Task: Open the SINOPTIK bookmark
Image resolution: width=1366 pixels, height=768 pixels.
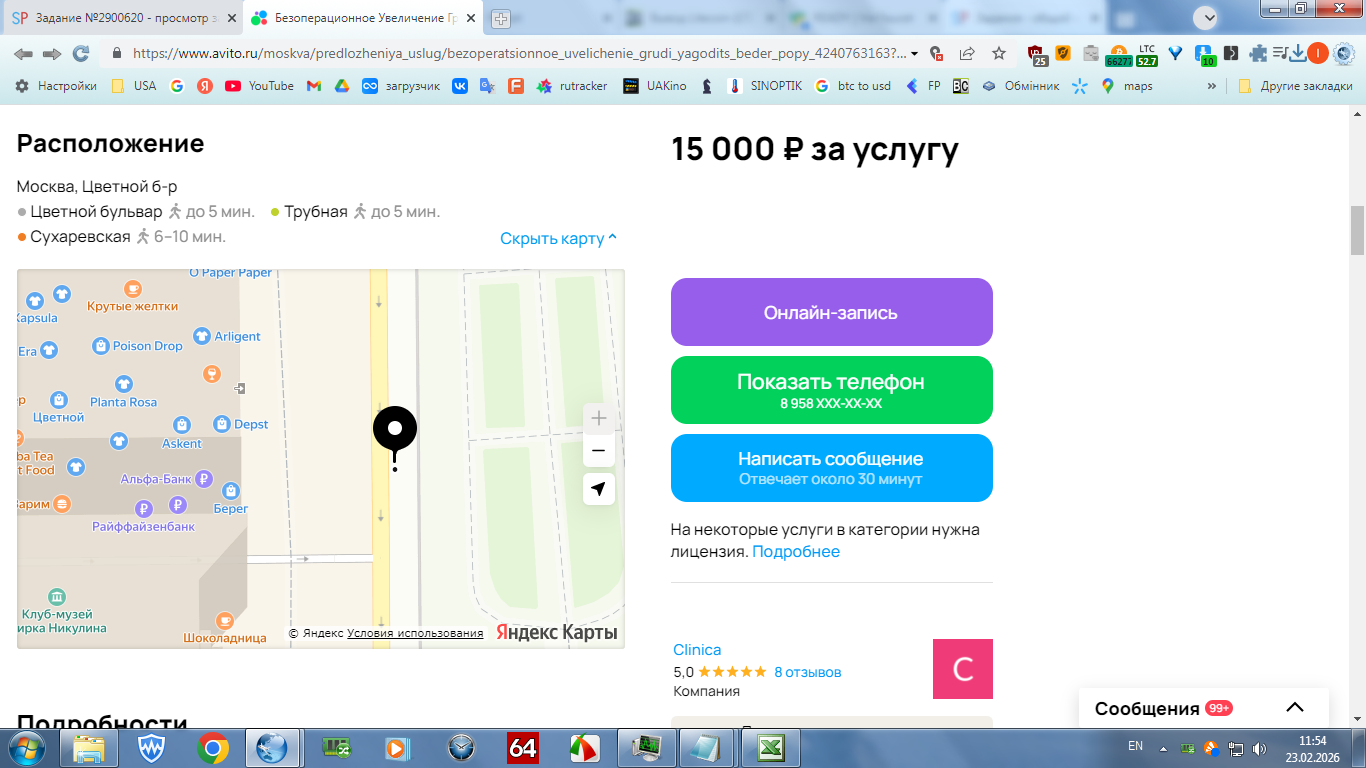Action: coord(765,86)
